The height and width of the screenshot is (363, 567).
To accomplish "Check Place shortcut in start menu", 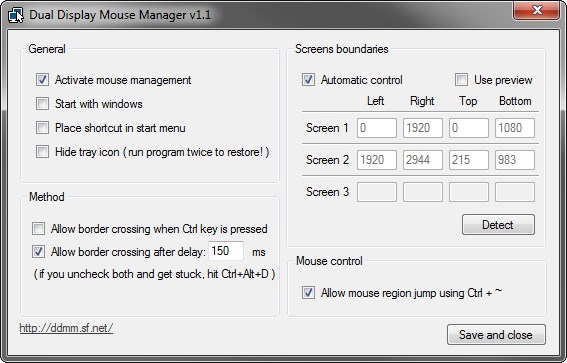I will [42, 128].
